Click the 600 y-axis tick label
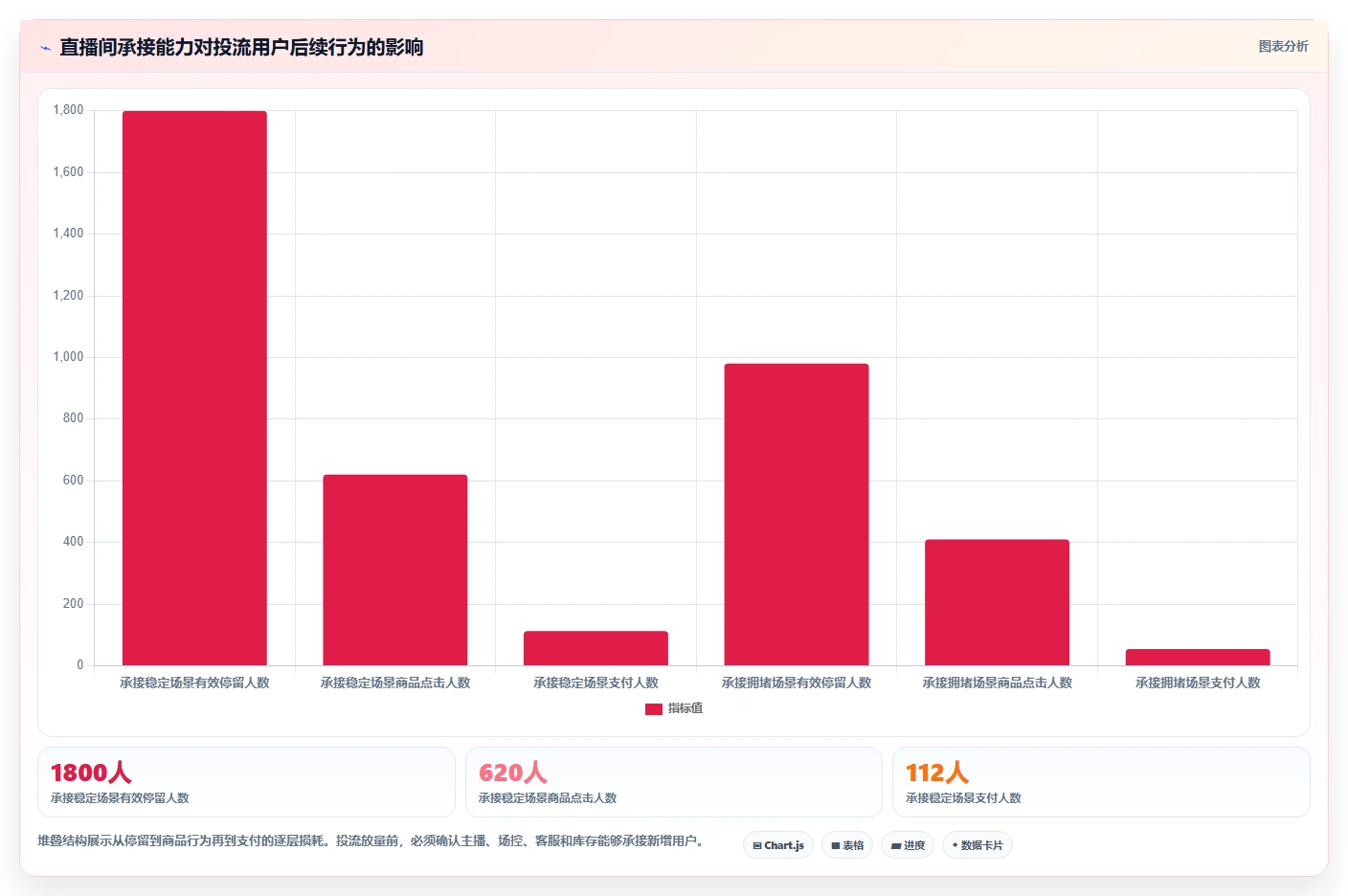The height and width of the screenshot is (896, 1348). point(73,481)
